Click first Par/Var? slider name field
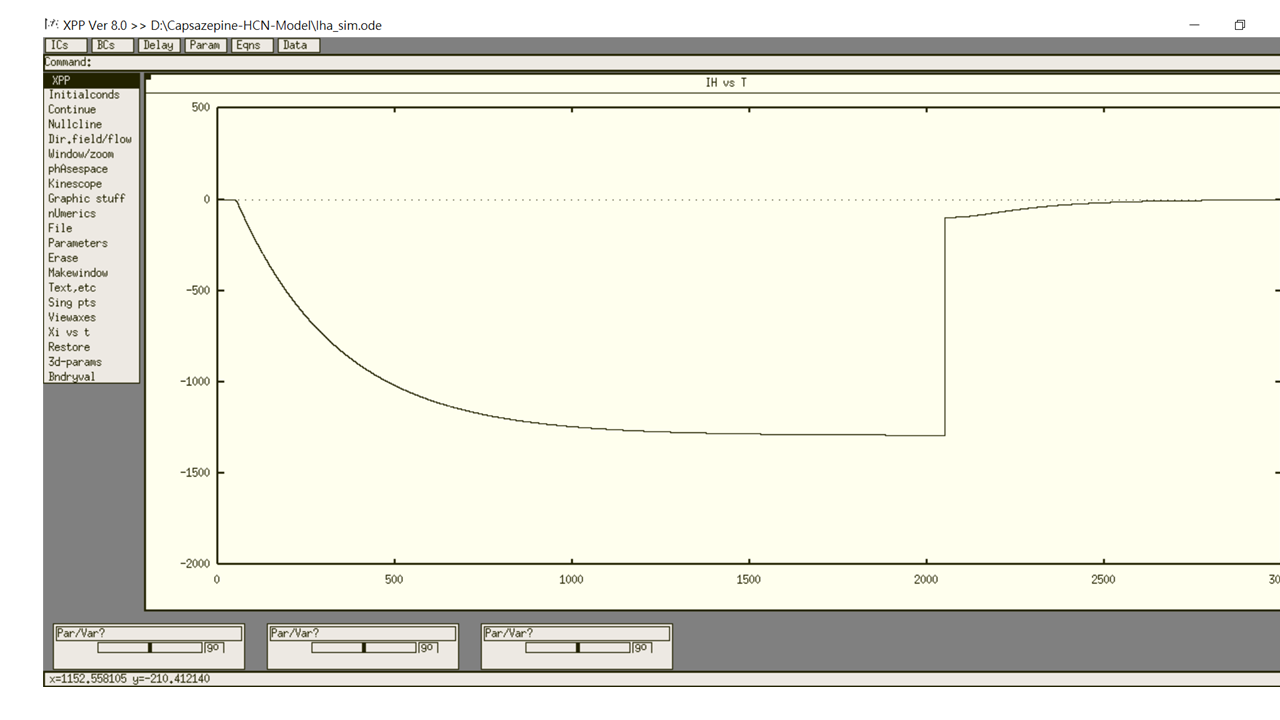The image size is (1280, 720). pyautogui.click(x=149, y=633)
